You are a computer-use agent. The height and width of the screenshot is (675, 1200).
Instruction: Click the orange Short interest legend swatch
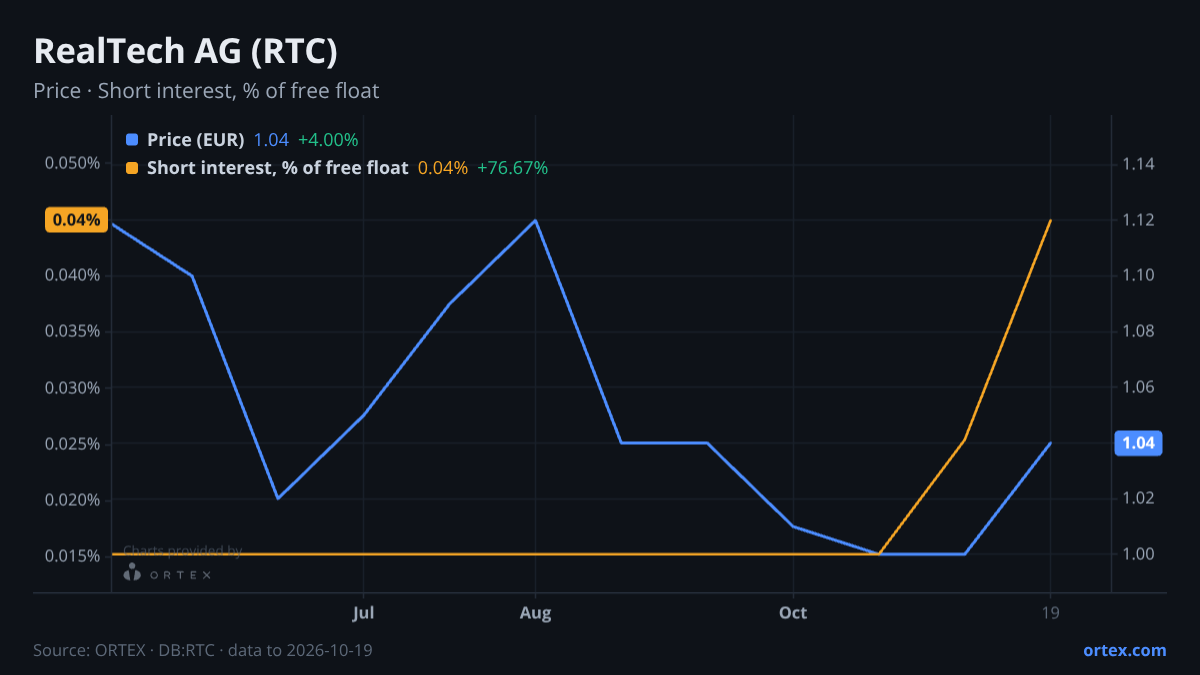point(132,168)
